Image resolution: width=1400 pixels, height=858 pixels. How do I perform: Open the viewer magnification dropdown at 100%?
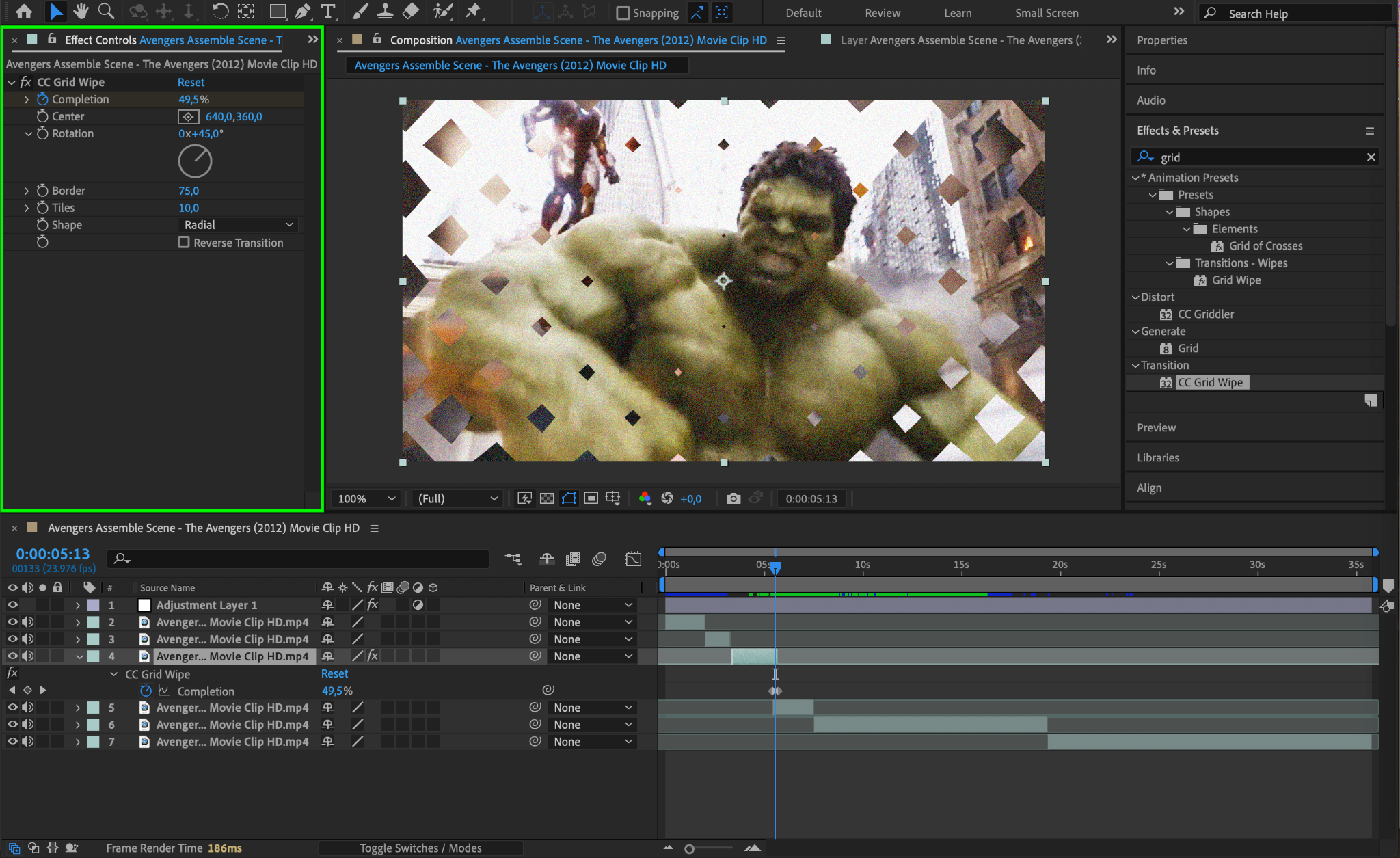click(x=366, y=498)
